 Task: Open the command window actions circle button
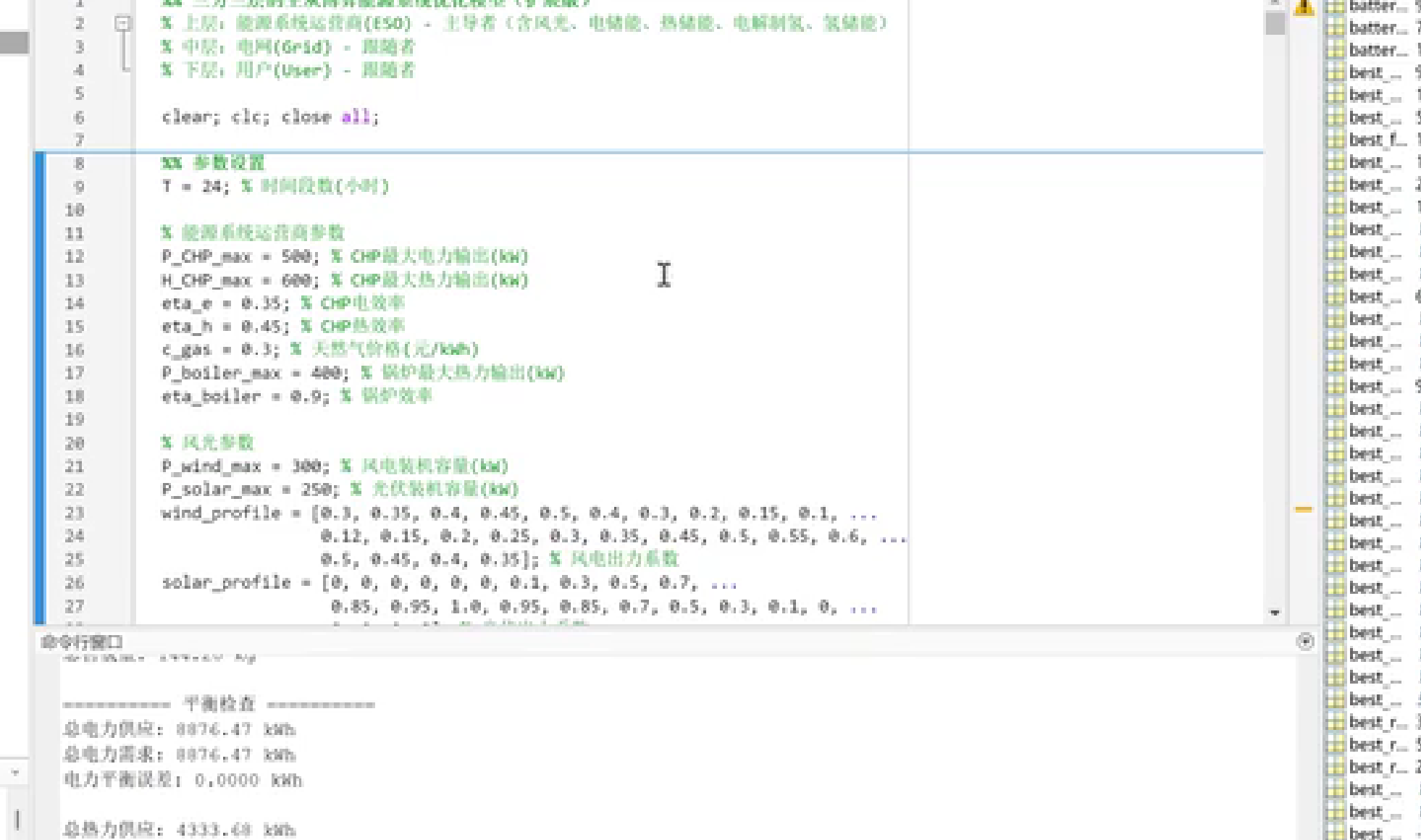pyautogui.click(x=1305, y=642)
